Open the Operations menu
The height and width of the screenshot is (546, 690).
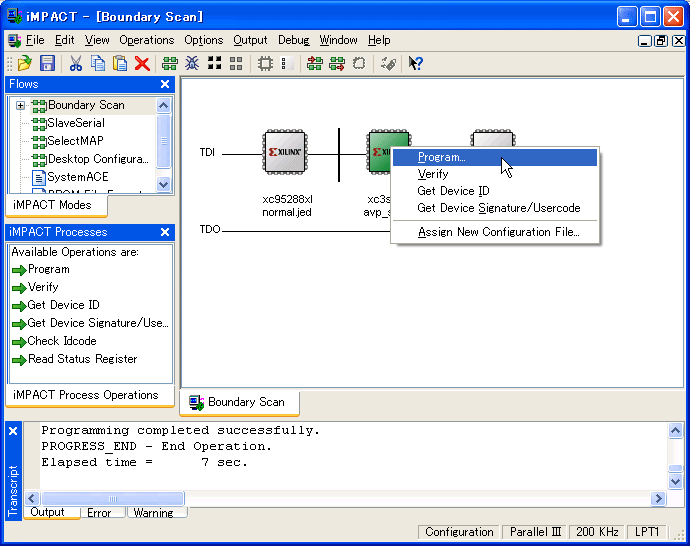click(147, 40)
